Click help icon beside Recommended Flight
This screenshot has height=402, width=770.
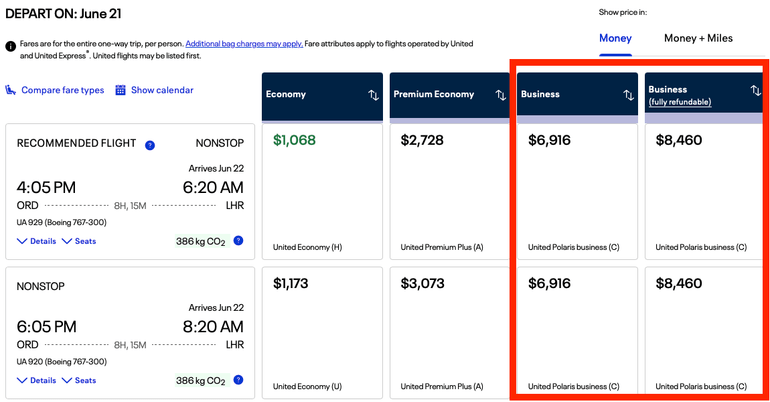pos(150,145)
